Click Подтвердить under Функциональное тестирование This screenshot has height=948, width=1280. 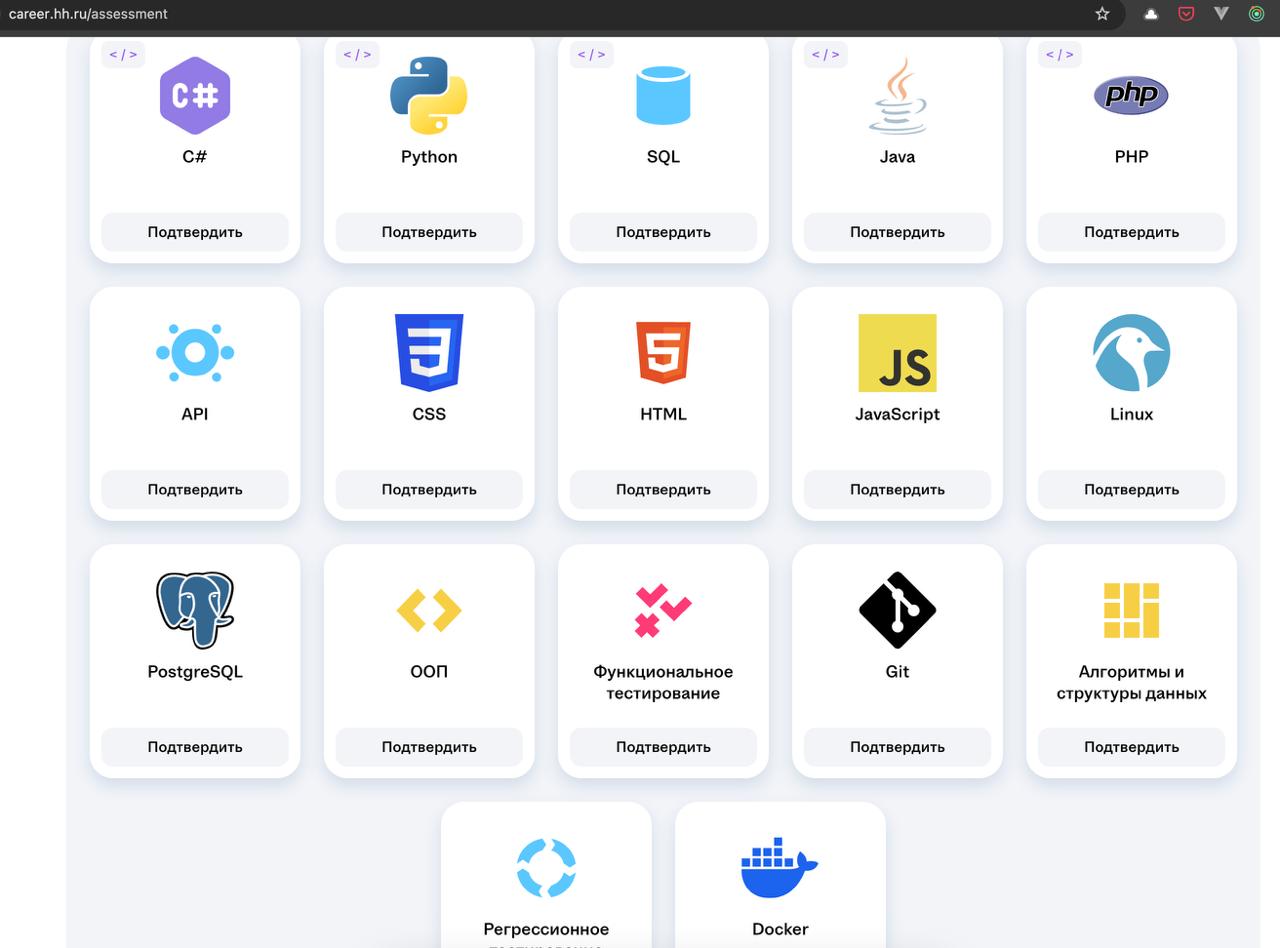coord(663,747)
